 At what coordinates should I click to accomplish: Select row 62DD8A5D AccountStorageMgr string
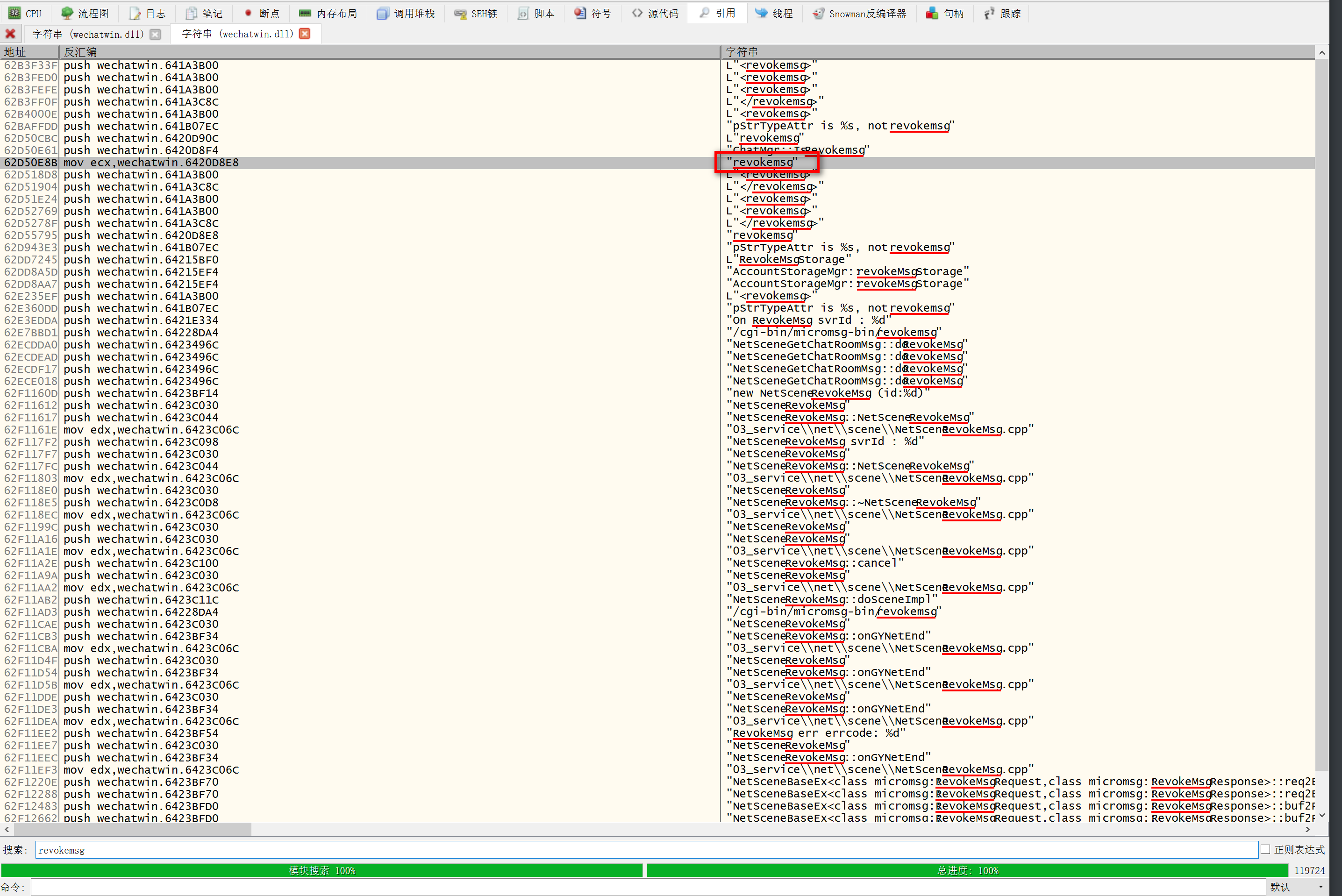click(x=657, y=272)
